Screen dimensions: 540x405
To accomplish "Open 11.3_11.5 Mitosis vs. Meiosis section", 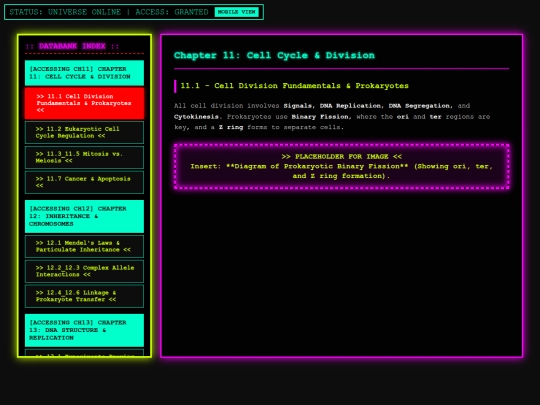I will 84,157.
